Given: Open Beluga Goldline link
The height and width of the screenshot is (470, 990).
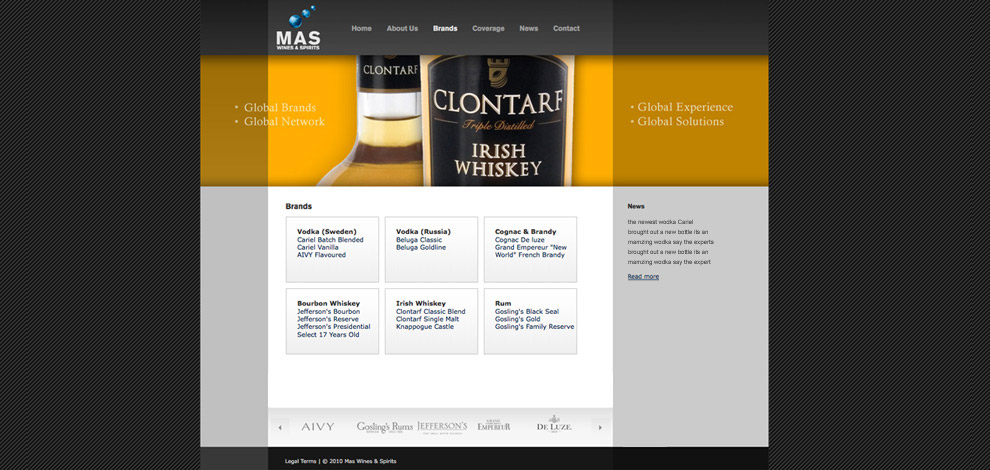Looking at the screenshot, I should pos(421,248).
